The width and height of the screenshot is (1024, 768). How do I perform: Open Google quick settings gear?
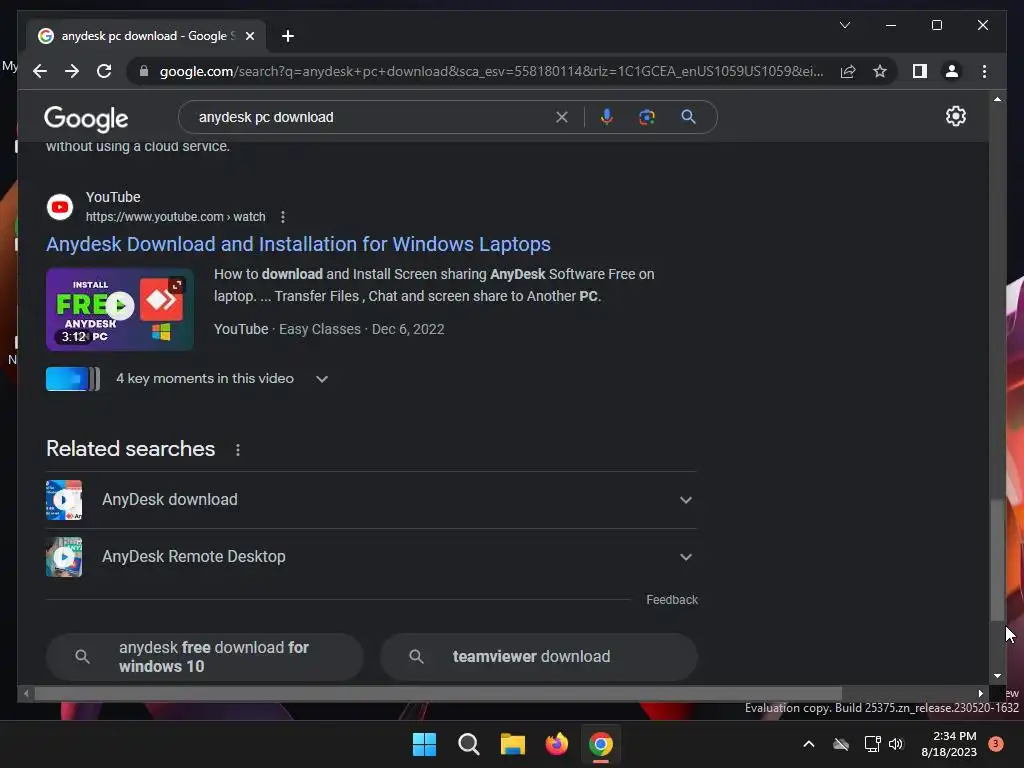click(x=955, y=116)
